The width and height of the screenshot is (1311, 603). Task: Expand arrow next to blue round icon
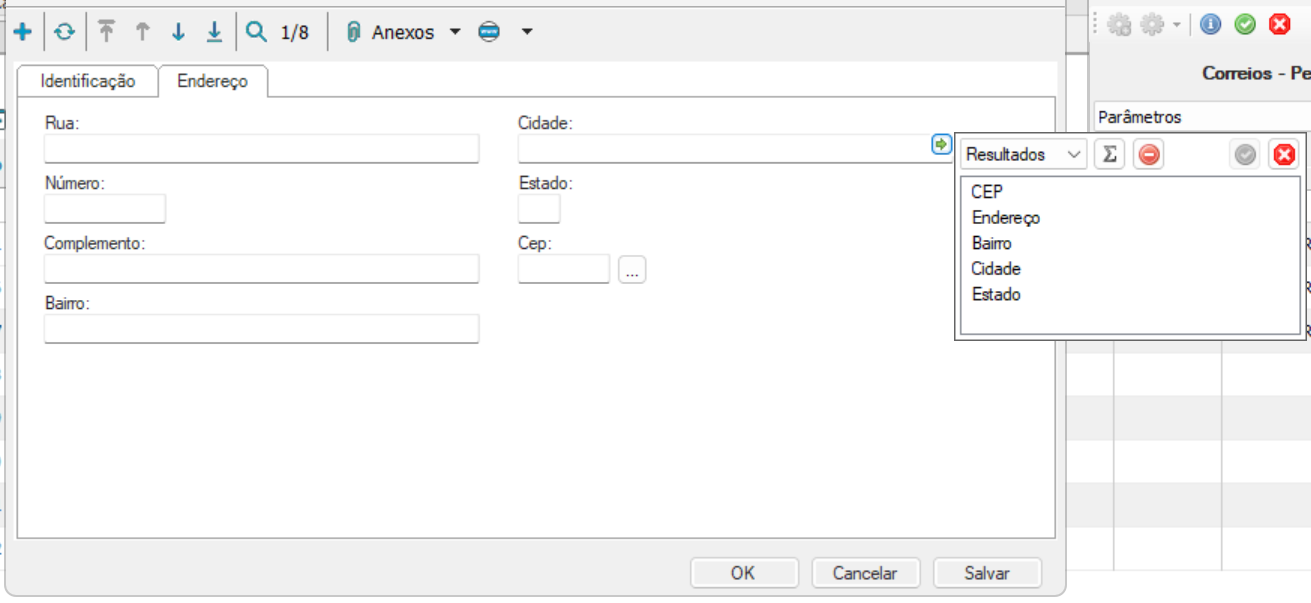pos(527,32)
